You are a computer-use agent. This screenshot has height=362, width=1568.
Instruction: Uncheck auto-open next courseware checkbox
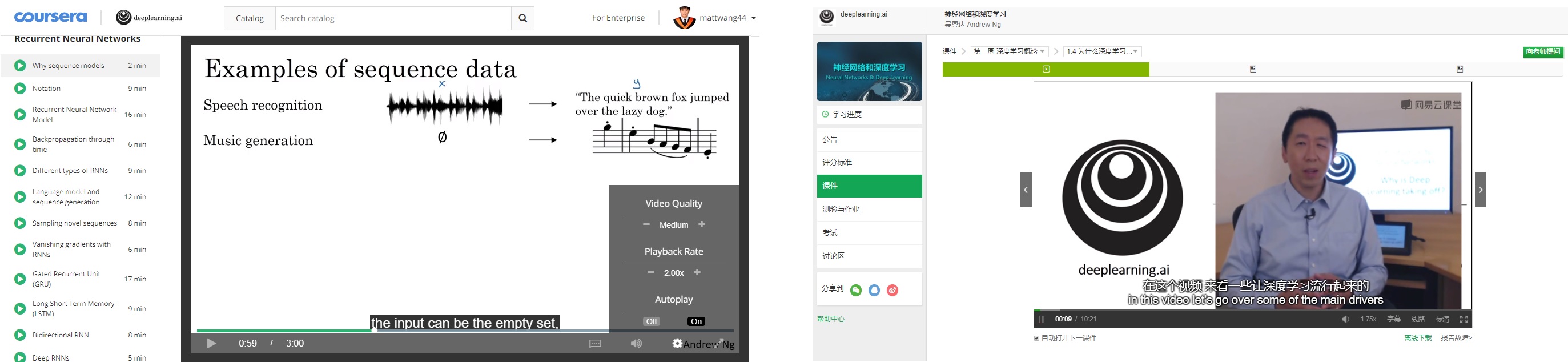[1036, 338]
